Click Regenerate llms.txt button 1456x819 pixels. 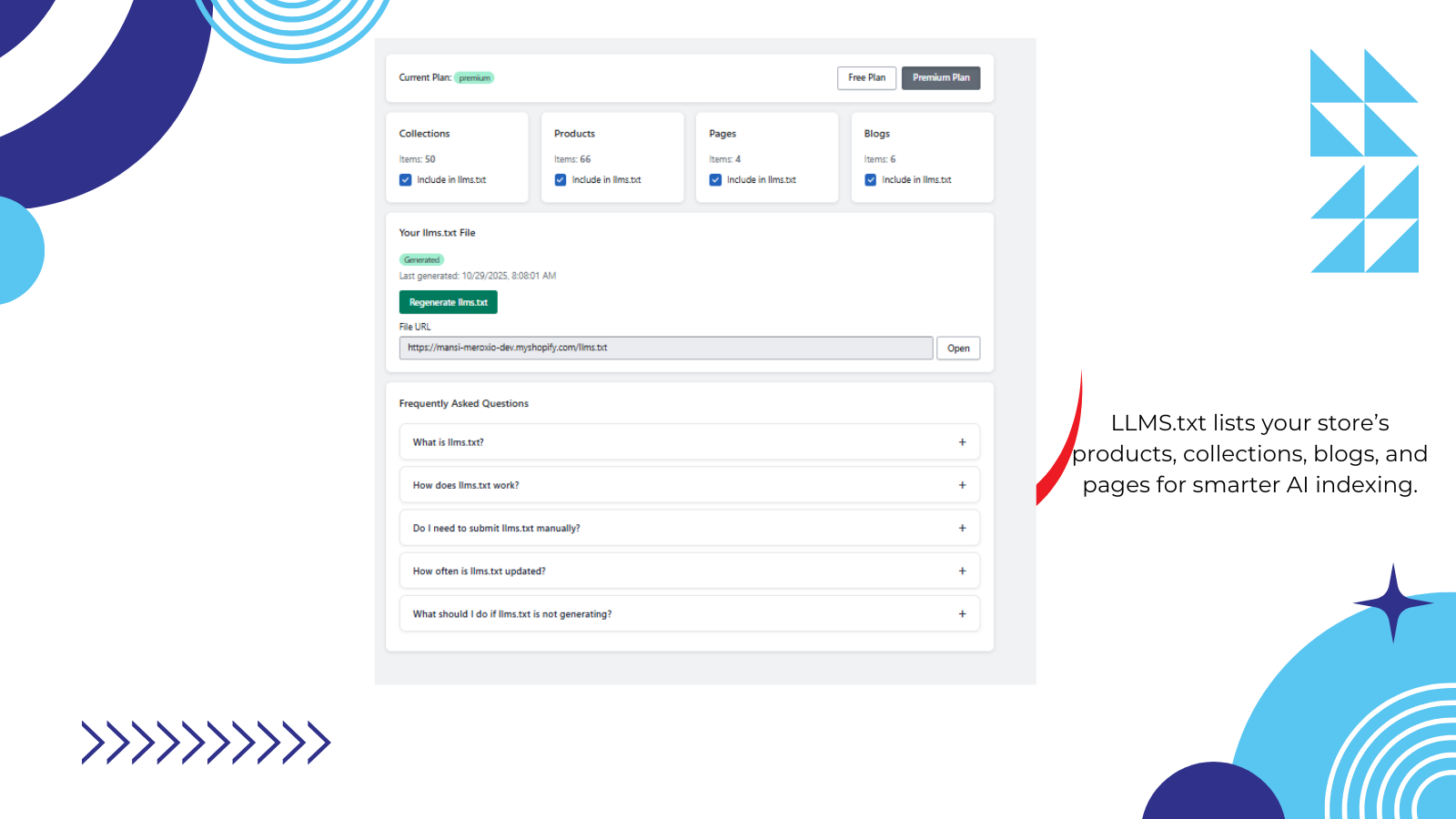(x=449, y=302)
